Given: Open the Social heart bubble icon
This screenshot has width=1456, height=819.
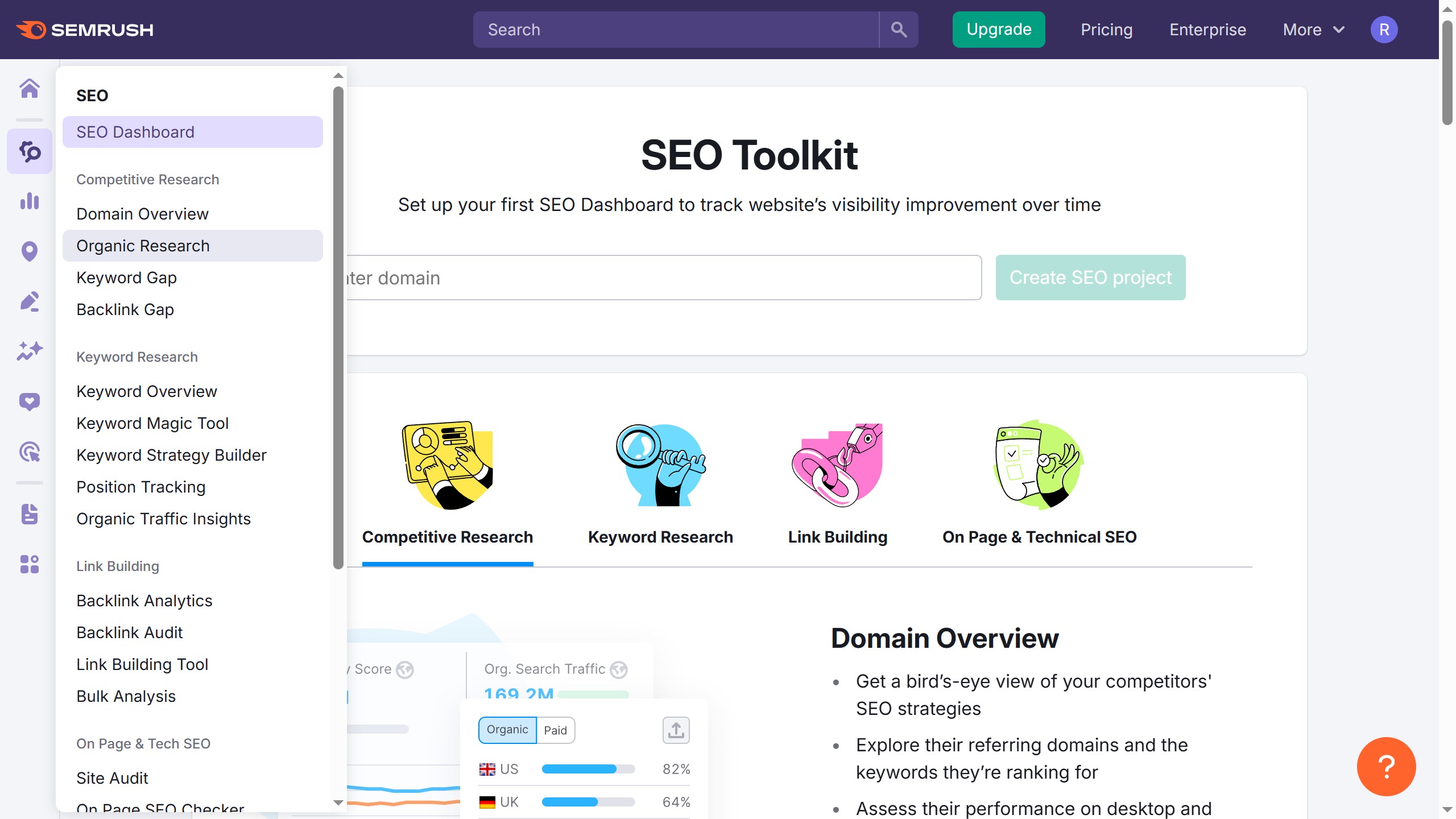Looking at the screenshot, I should click(x=30, y=402).
